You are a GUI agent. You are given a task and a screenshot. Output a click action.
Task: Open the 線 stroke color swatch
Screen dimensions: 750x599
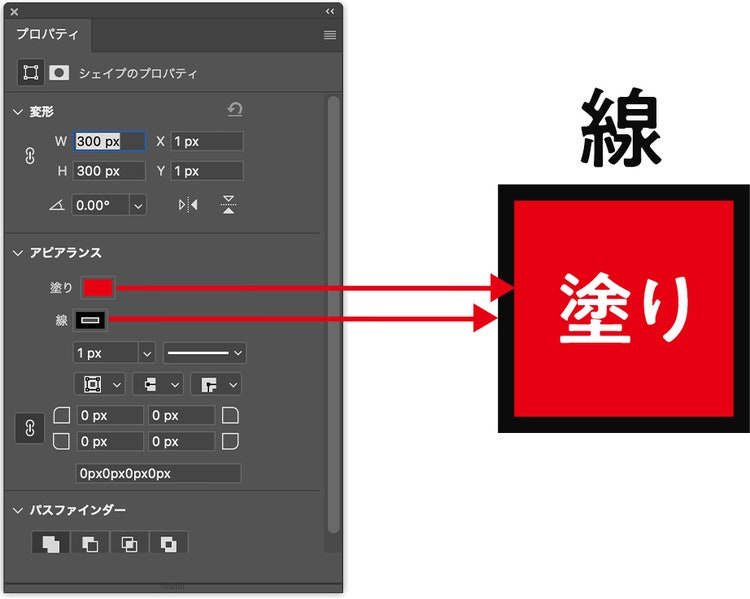tap(90, 320)
